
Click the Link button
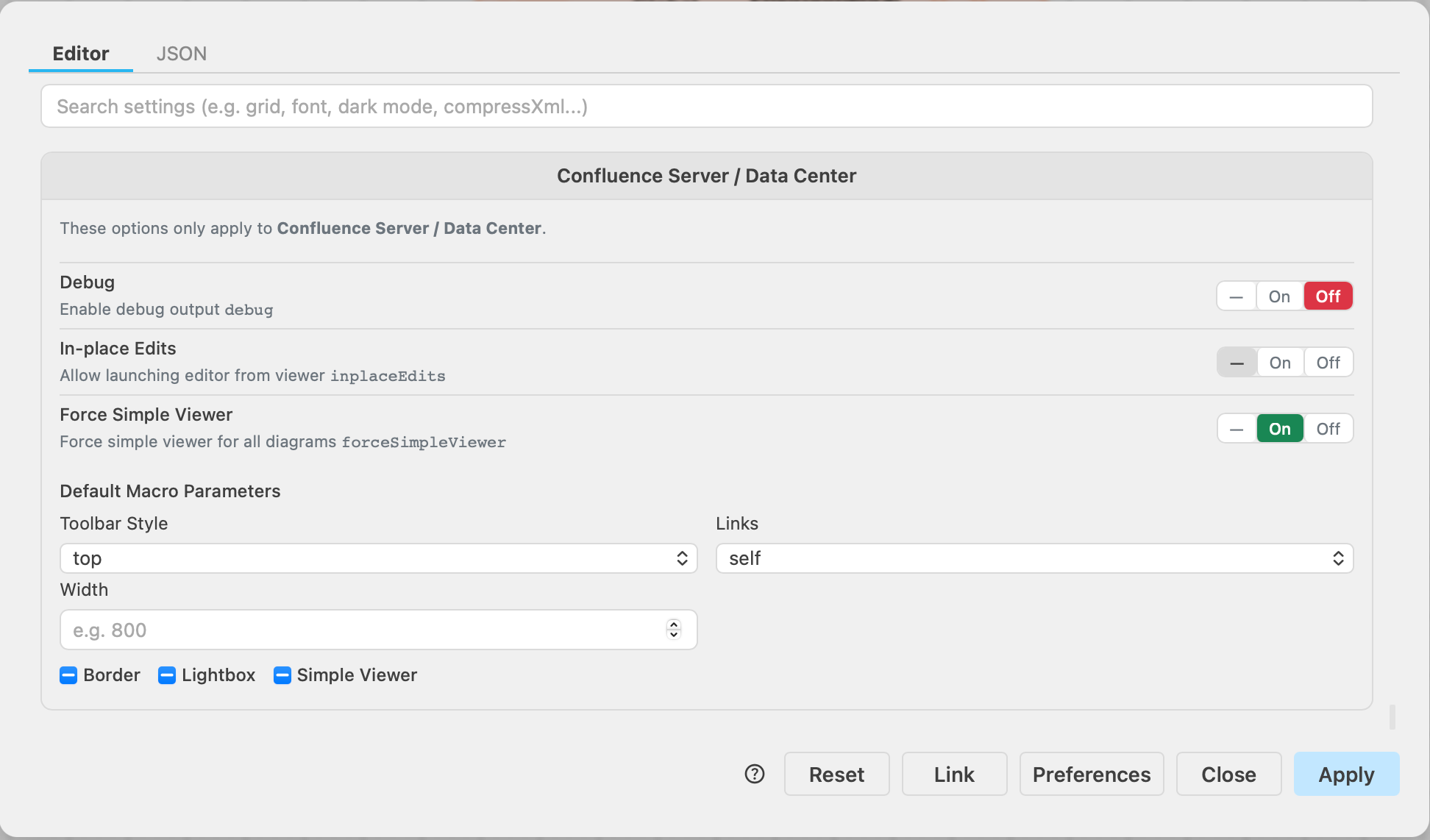click(x=955, y=774)
